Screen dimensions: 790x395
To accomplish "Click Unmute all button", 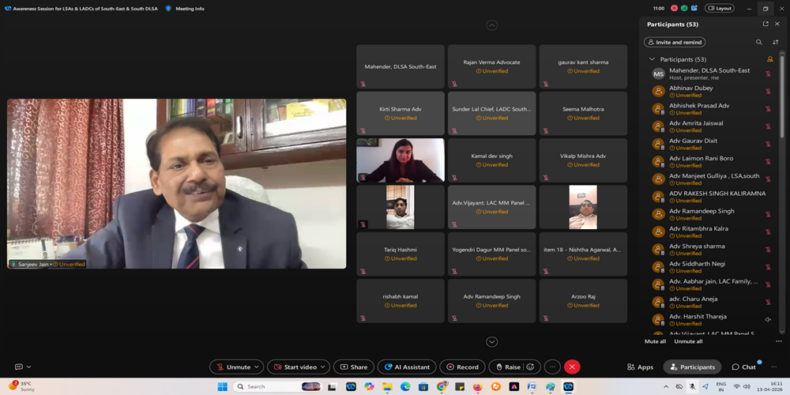I will (688, 341).
